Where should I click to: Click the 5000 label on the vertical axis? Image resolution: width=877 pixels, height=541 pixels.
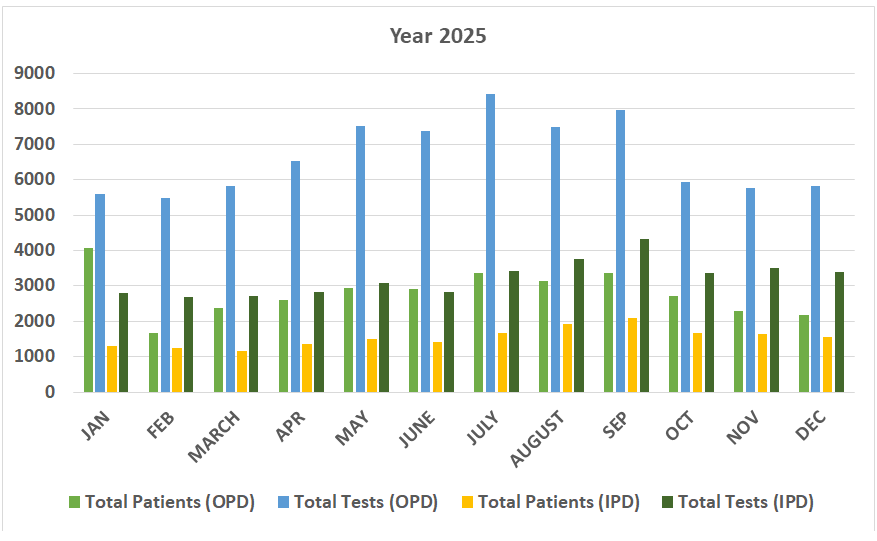click(35, 215)
